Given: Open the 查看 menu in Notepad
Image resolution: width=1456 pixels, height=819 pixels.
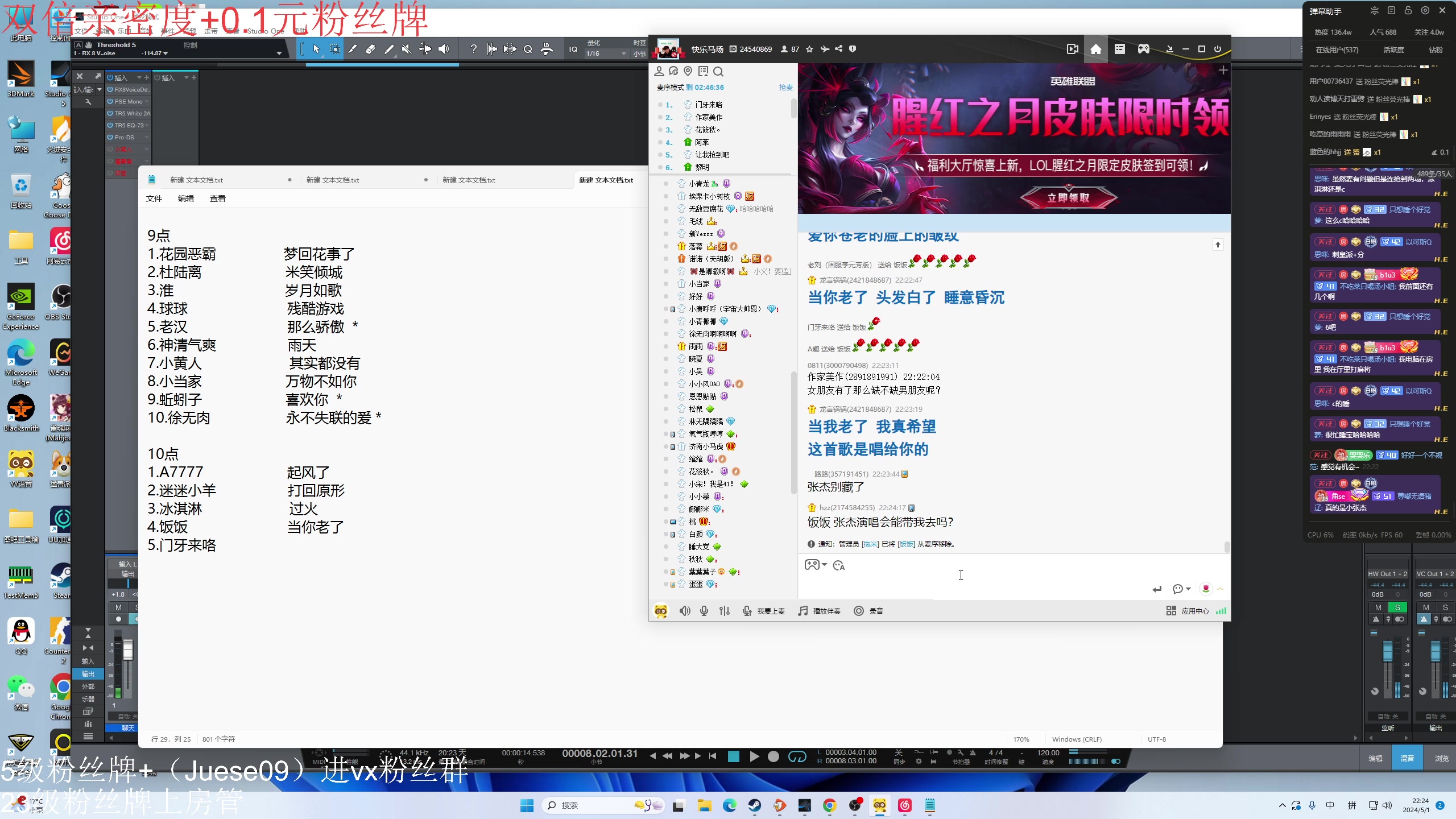Looking at the screenshot, I should click(x=218, y=198).
